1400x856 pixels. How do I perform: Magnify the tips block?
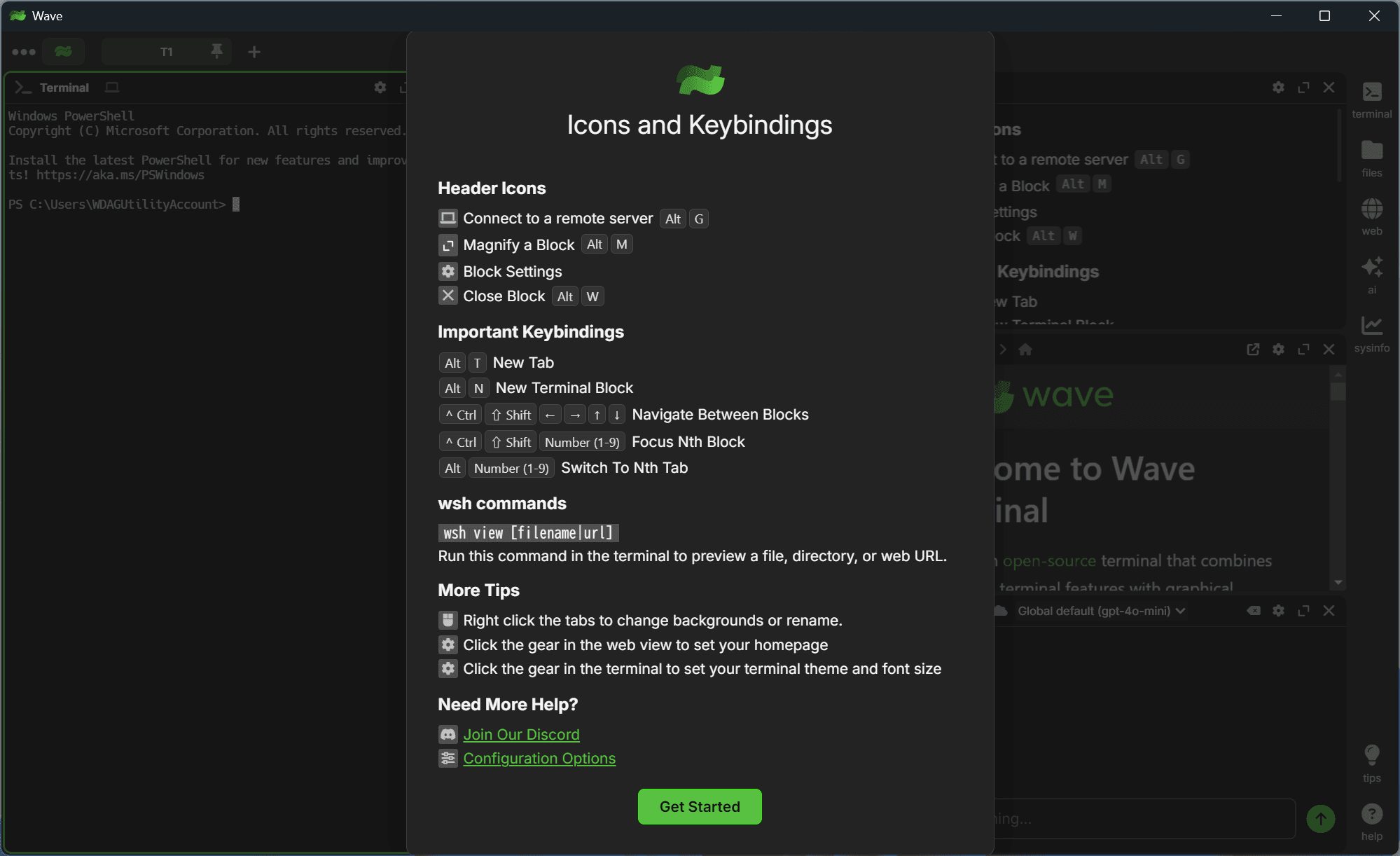(1303, 88)
